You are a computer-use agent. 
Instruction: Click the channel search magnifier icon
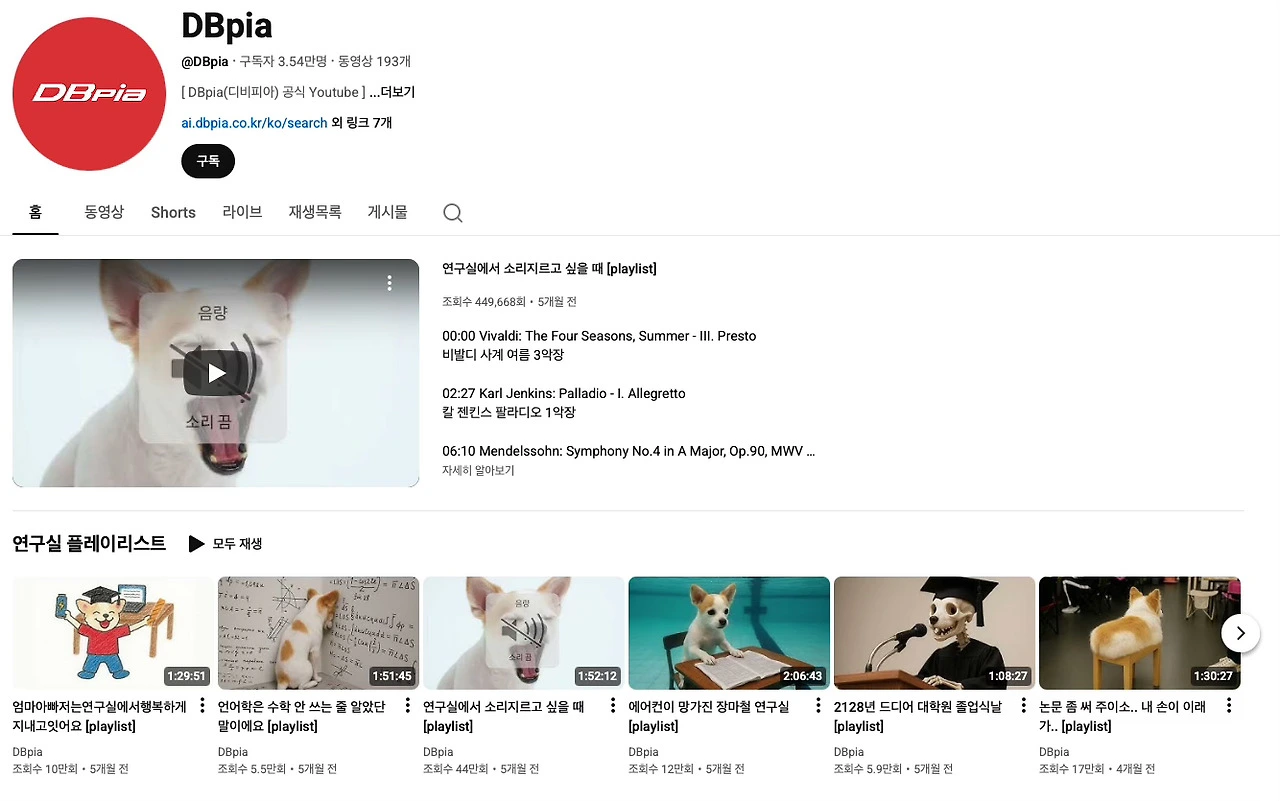452,213
